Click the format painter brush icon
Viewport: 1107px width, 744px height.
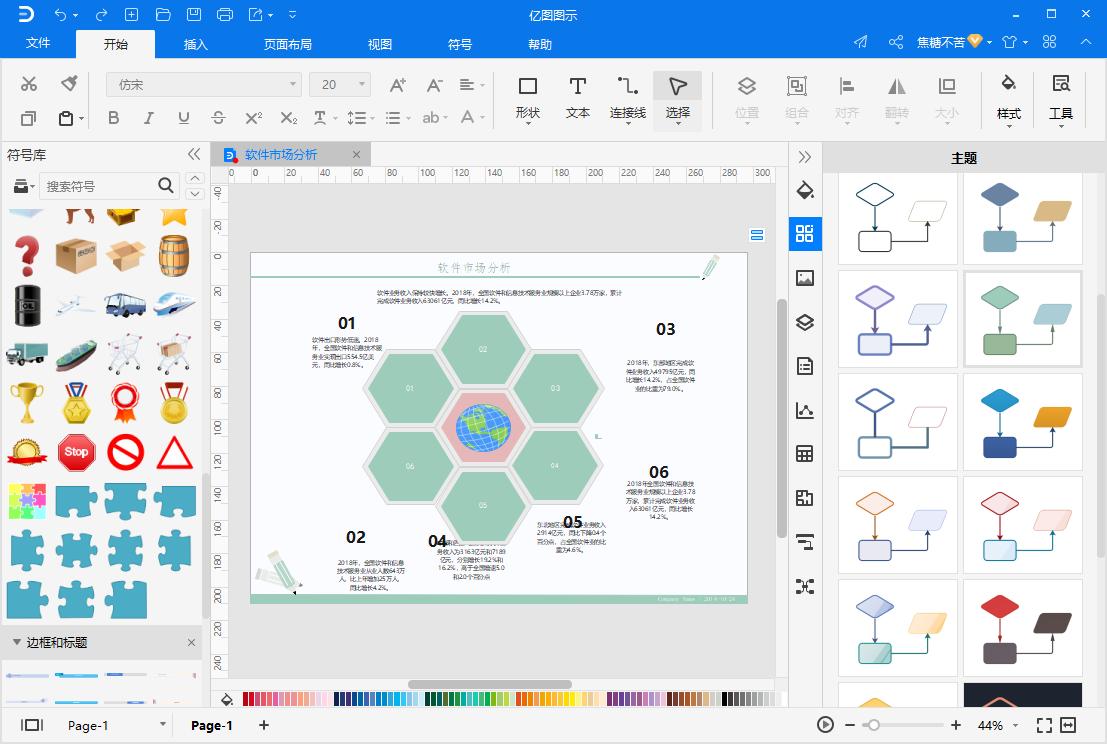69,83
